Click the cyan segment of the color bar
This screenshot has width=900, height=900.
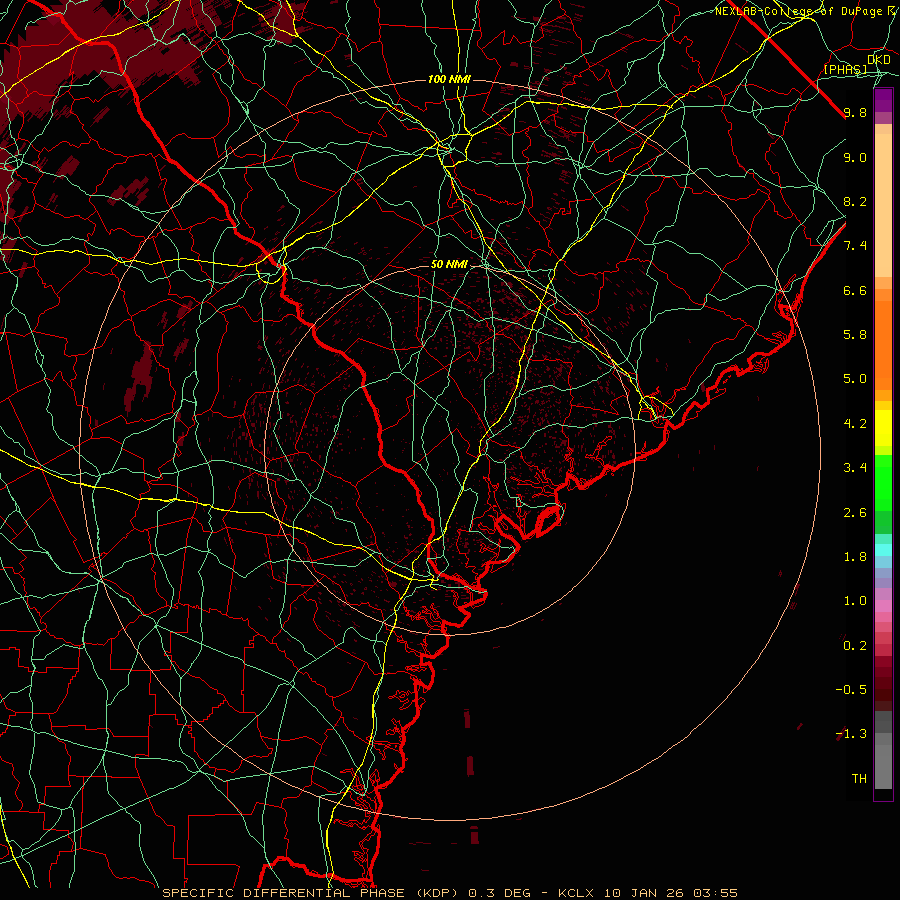[x=883, y=549]
